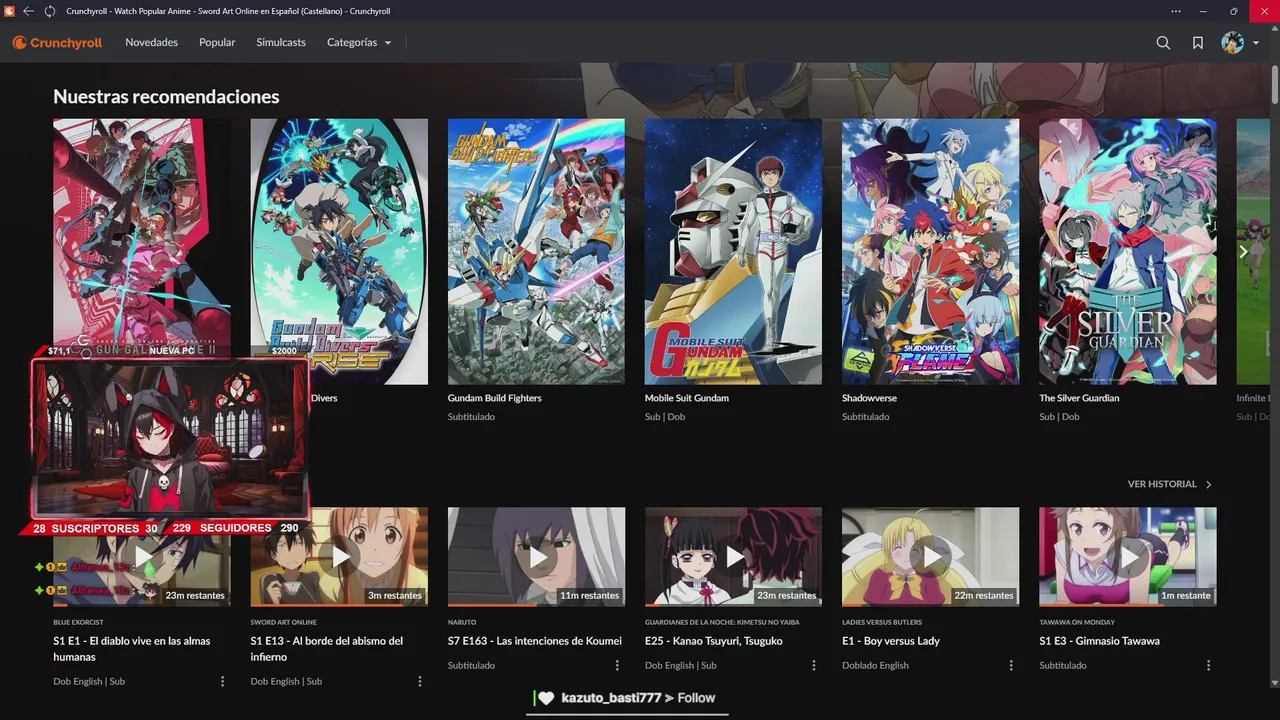Click the Nuestras recomendaciones heading
The image size is (1280, 720).
(x=166, y=97)
